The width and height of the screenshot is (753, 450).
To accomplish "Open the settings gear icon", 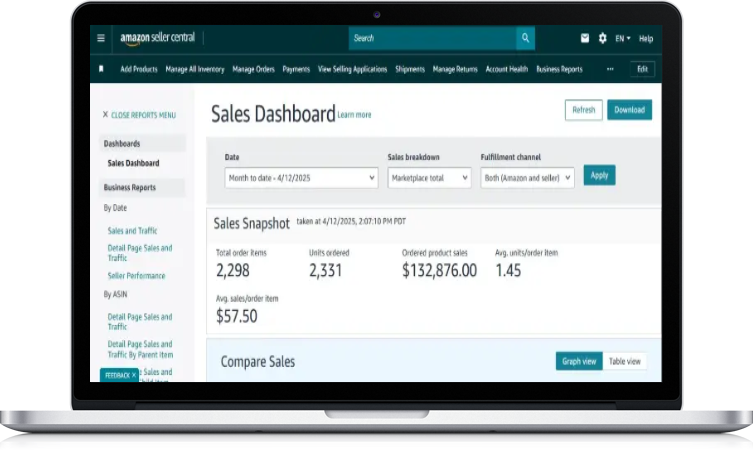I will [602, 38].
